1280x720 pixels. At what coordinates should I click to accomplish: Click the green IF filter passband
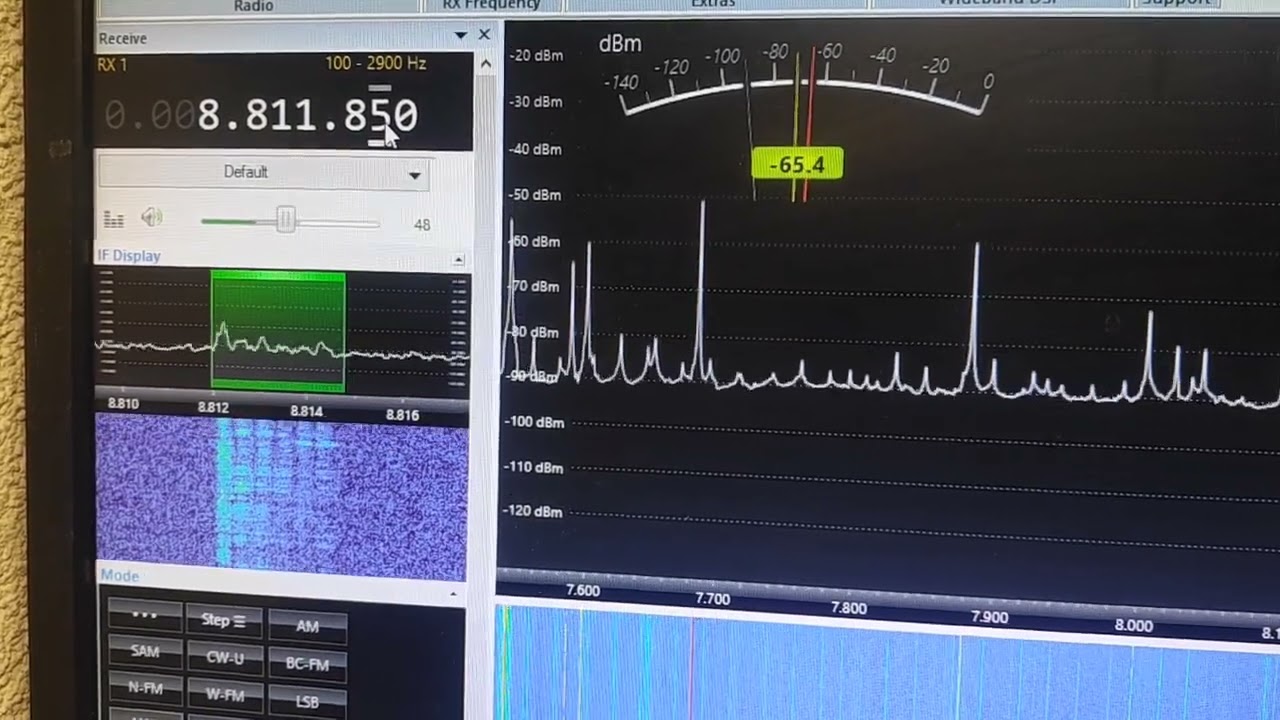(278, 330)
